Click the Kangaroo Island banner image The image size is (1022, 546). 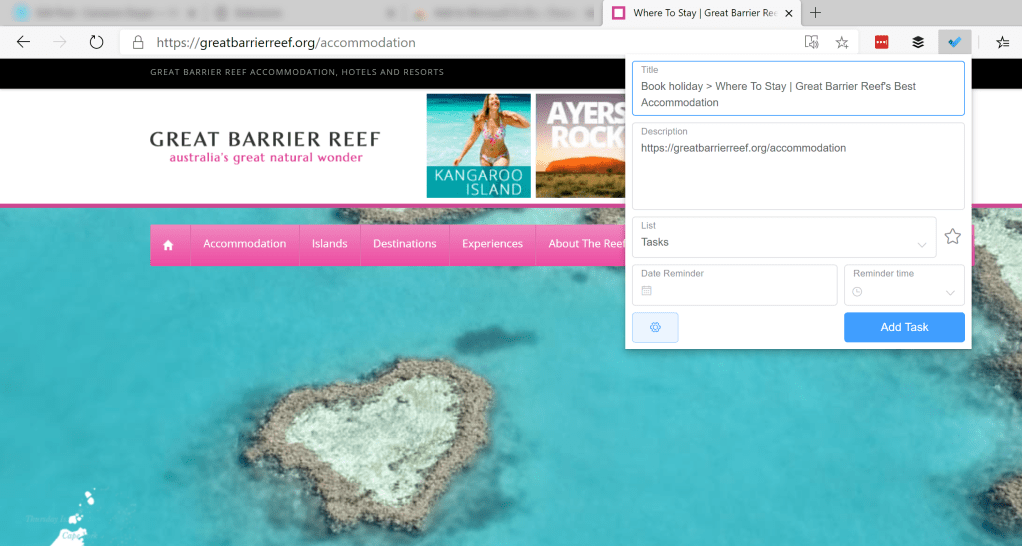pos(478,146)
